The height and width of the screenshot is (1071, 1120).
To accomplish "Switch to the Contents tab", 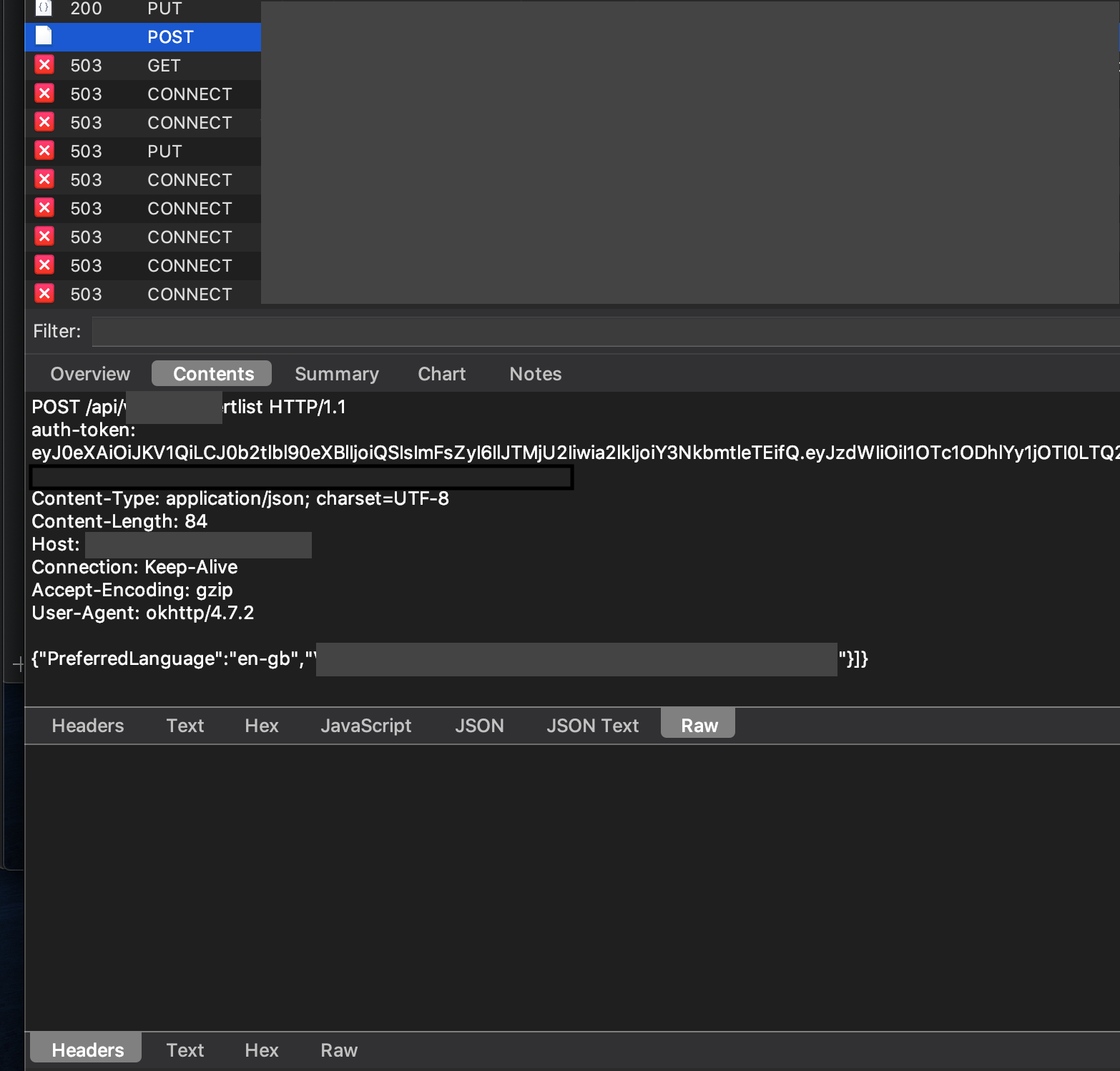I will coord(212,374).
